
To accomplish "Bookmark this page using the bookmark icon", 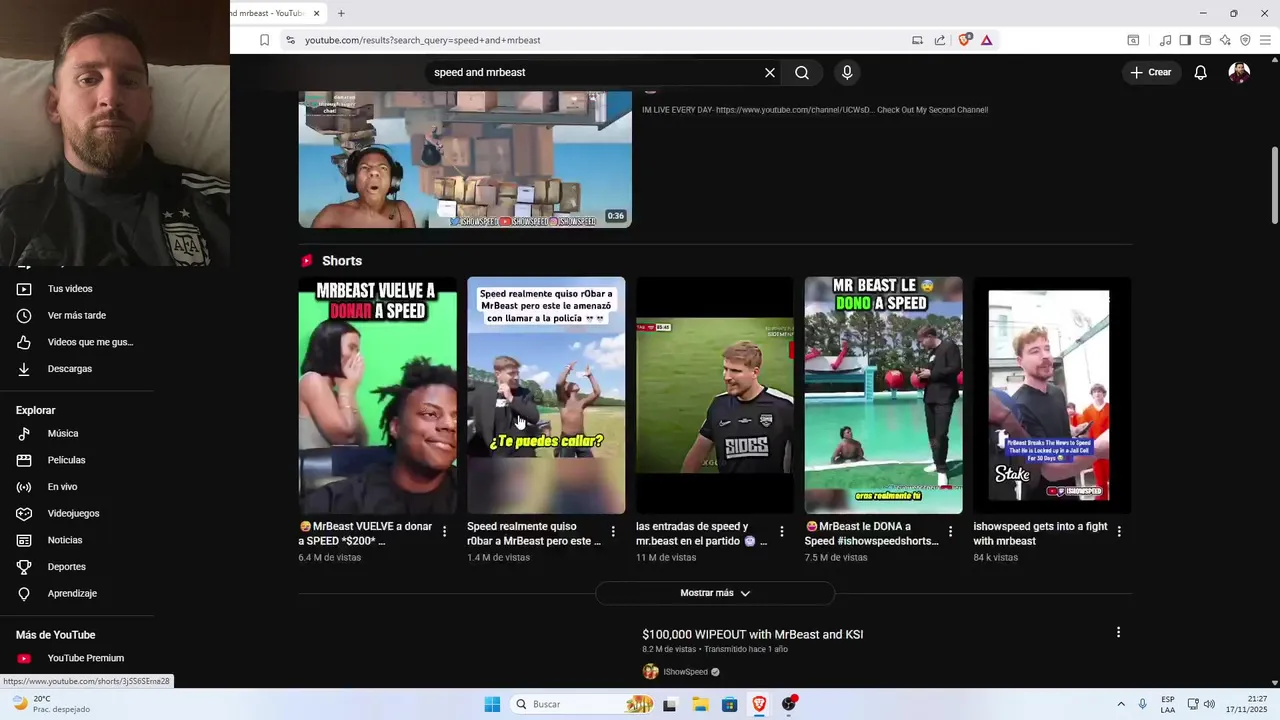I will coord(264,40).
